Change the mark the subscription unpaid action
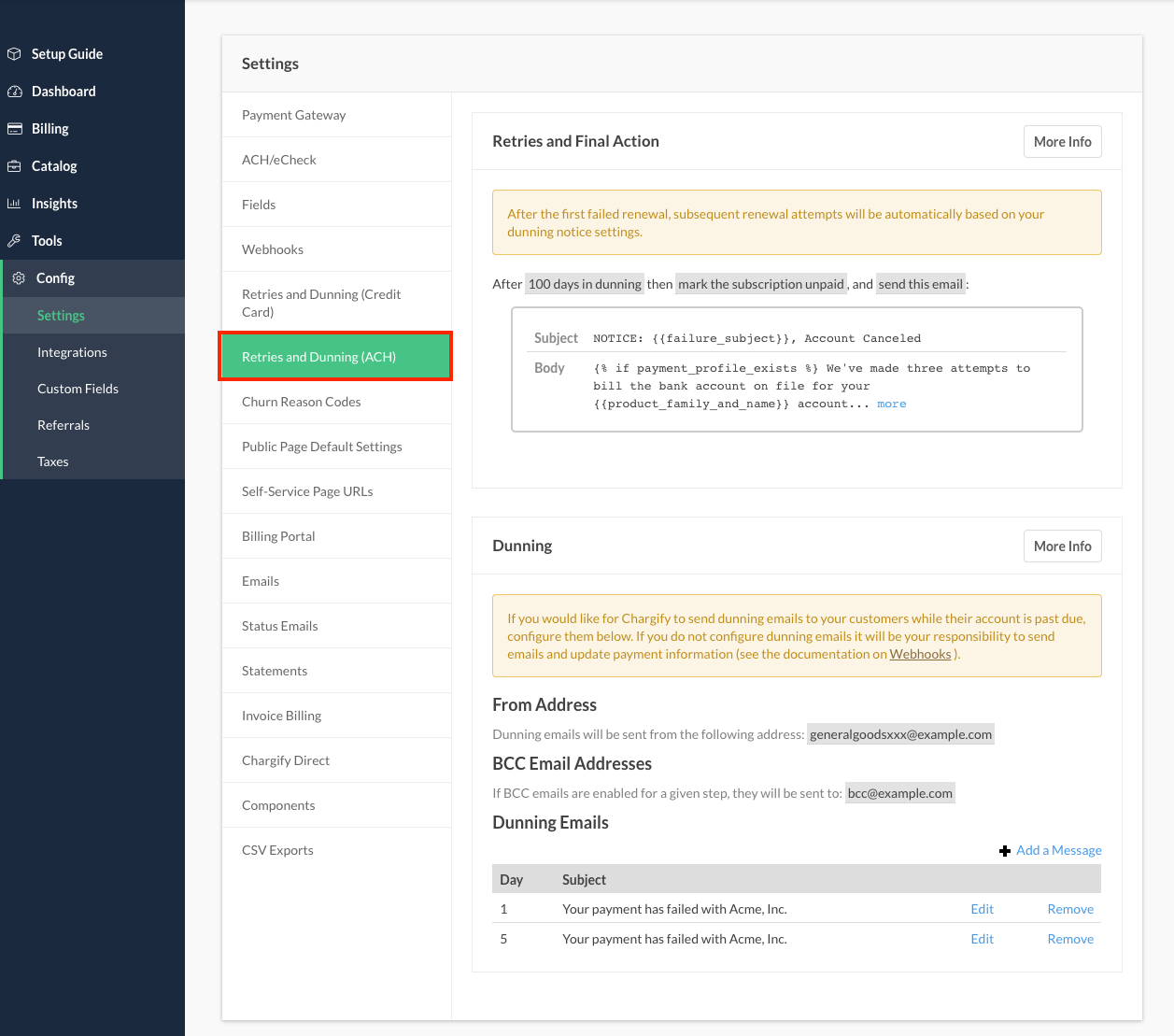Screen dimensions: 1174x1036 pos(760,284)
